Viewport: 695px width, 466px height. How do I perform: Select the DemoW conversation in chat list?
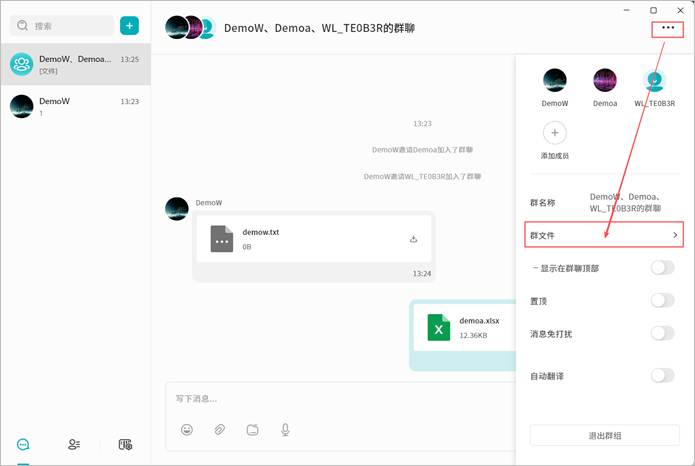[75, 106]
